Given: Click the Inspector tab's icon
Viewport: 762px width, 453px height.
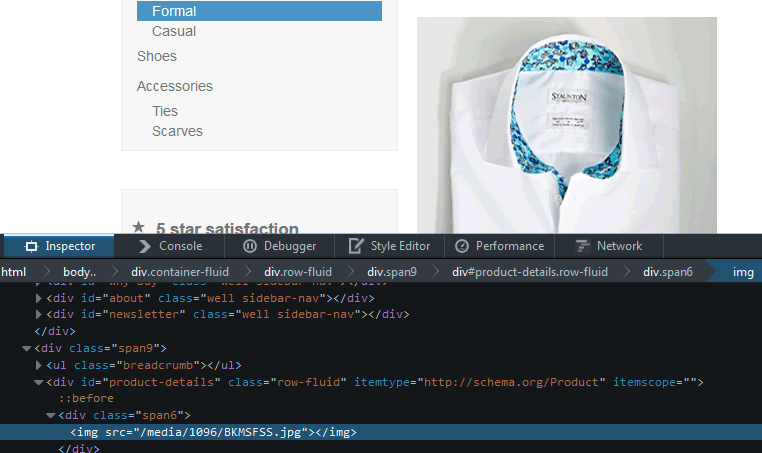Looking at the screenshot, I should pyautogui.click(x=31, y=246).
